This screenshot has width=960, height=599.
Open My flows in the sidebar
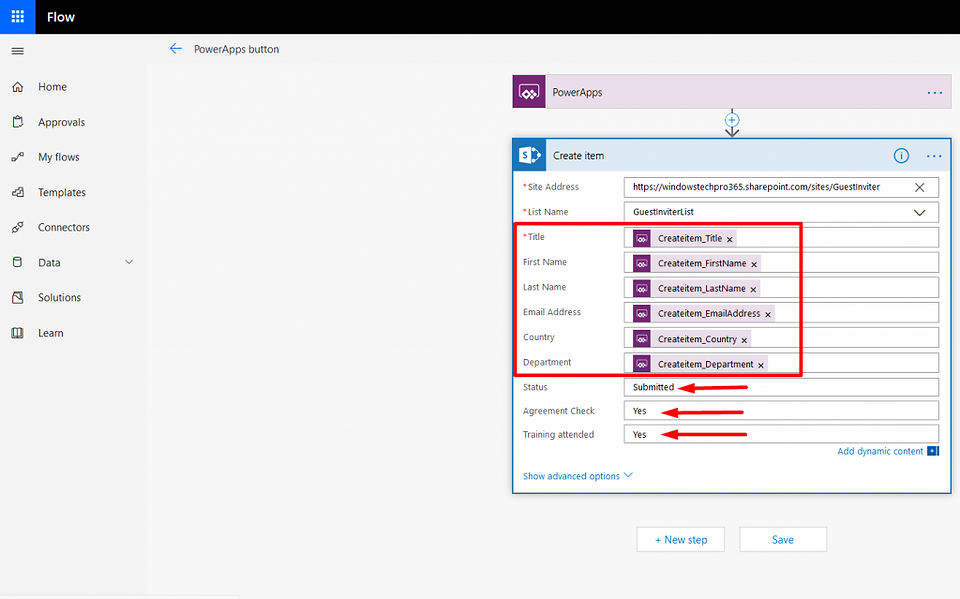[x=58, y=157]
